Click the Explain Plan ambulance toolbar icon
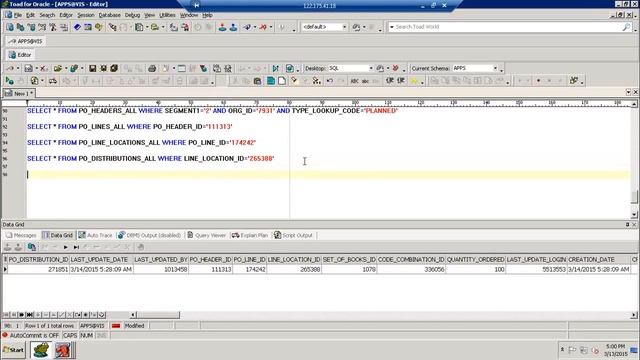This screenshot has height=360, width=640. pyautogui.click(x=53, y=81)
